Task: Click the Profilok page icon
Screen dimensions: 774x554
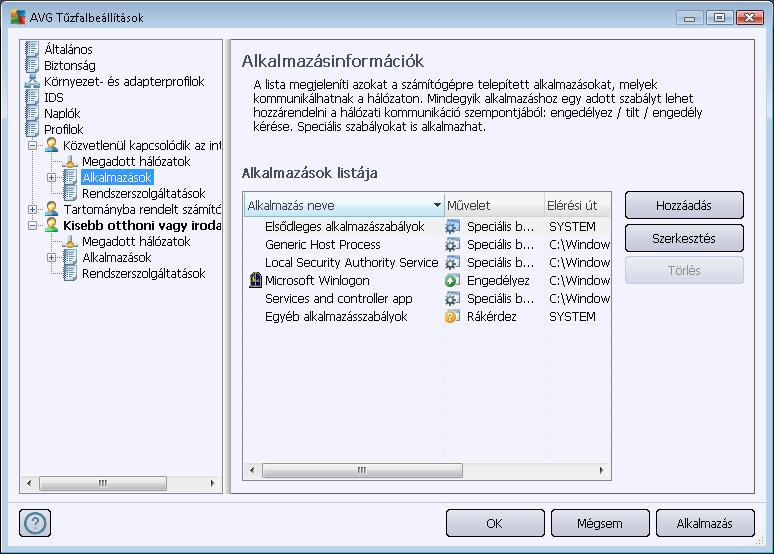Action: [x=32, y=129]
